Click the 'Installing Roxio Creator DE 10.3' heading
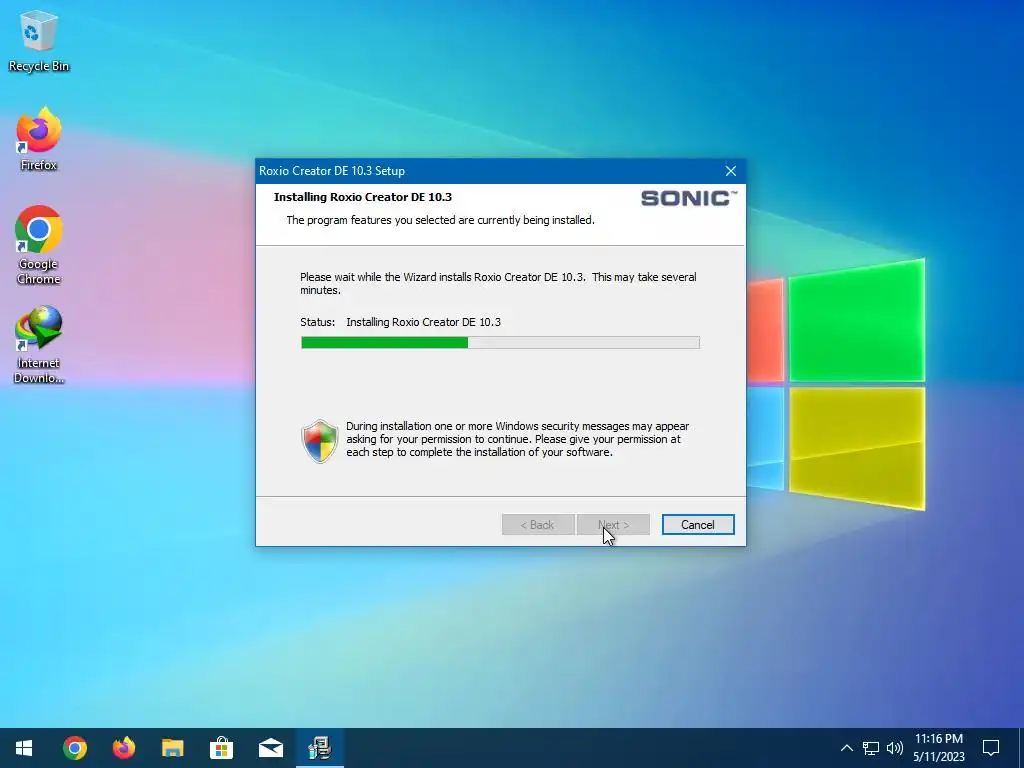Screen dimensions: 1024x768 point(362,197)
